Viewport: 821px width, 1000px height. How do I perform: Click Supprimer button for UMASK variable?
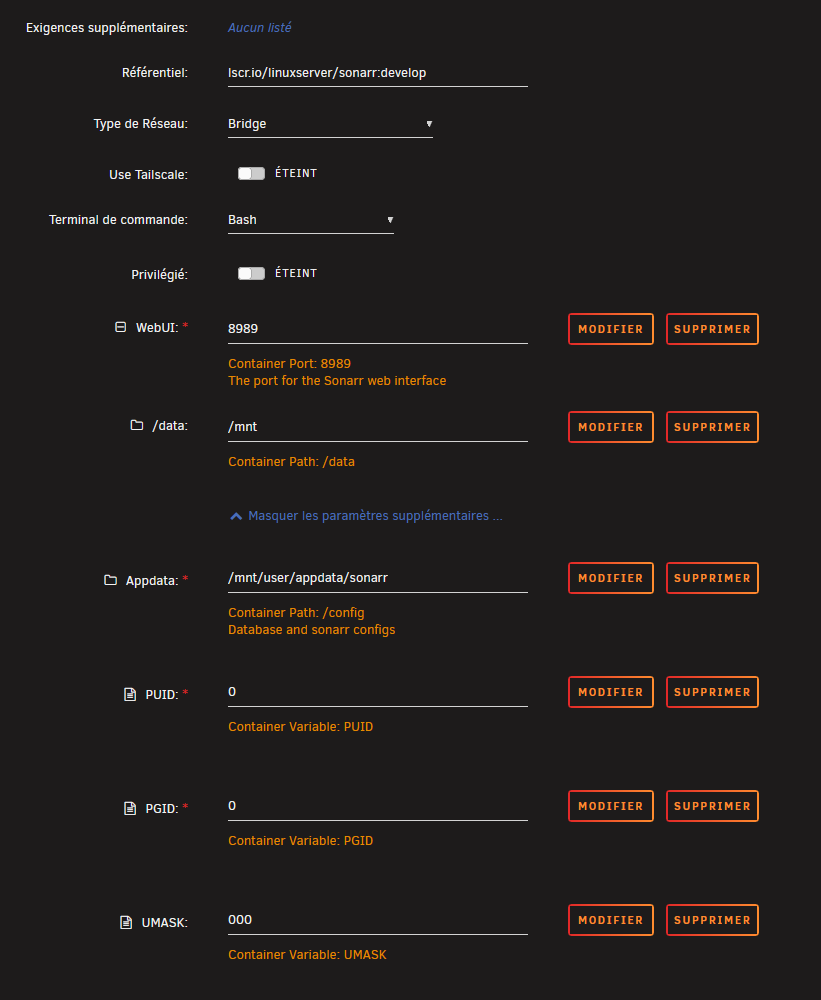point(712,920)
